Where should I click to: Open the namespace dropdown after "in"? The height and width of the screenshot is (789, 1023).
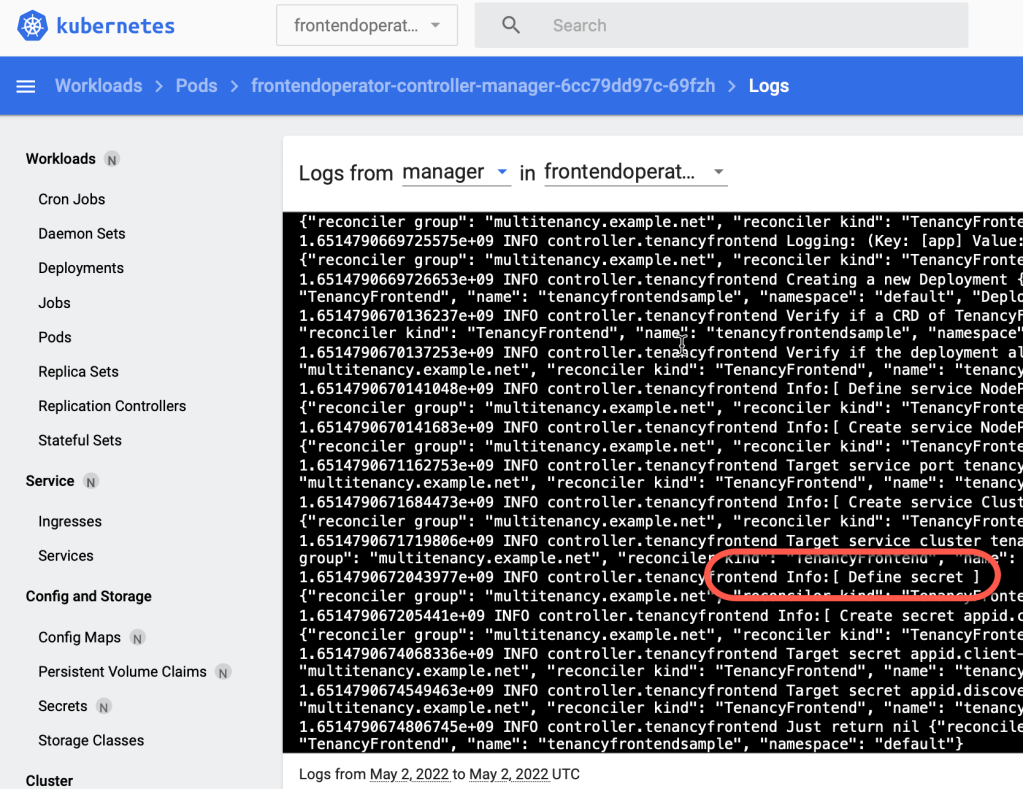[x=635, y=172]
